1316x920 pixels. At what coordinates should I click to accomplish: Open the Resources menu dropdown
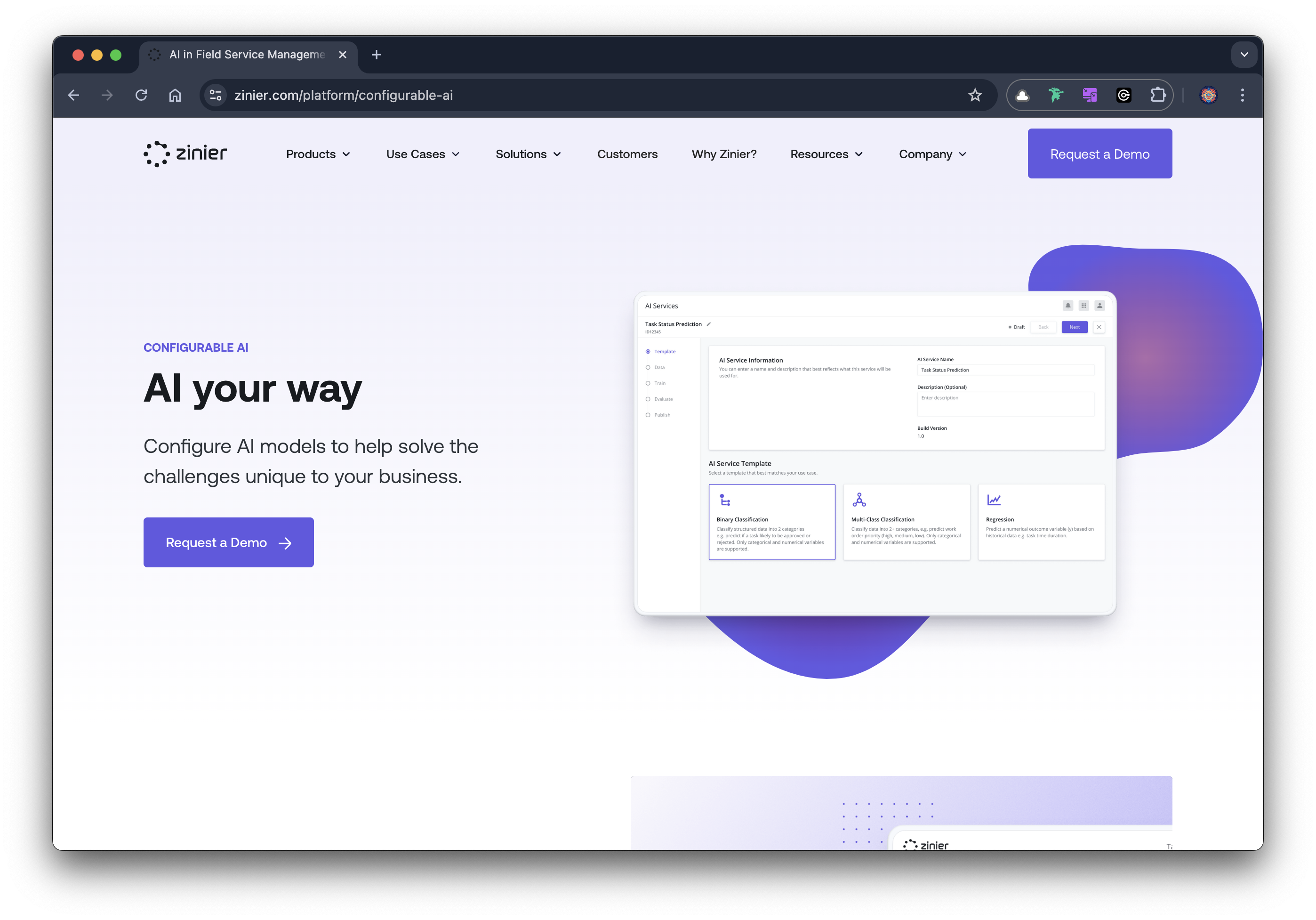point(826,153)
